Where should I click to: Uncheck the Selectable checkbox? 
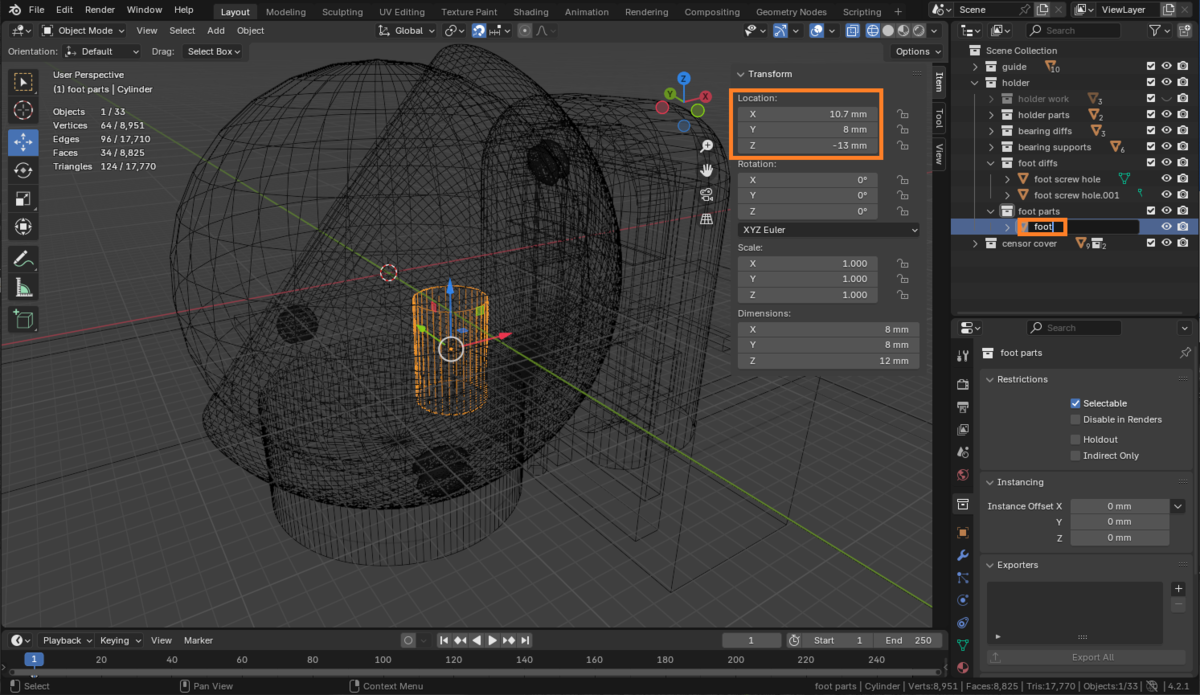[1076, 403]
